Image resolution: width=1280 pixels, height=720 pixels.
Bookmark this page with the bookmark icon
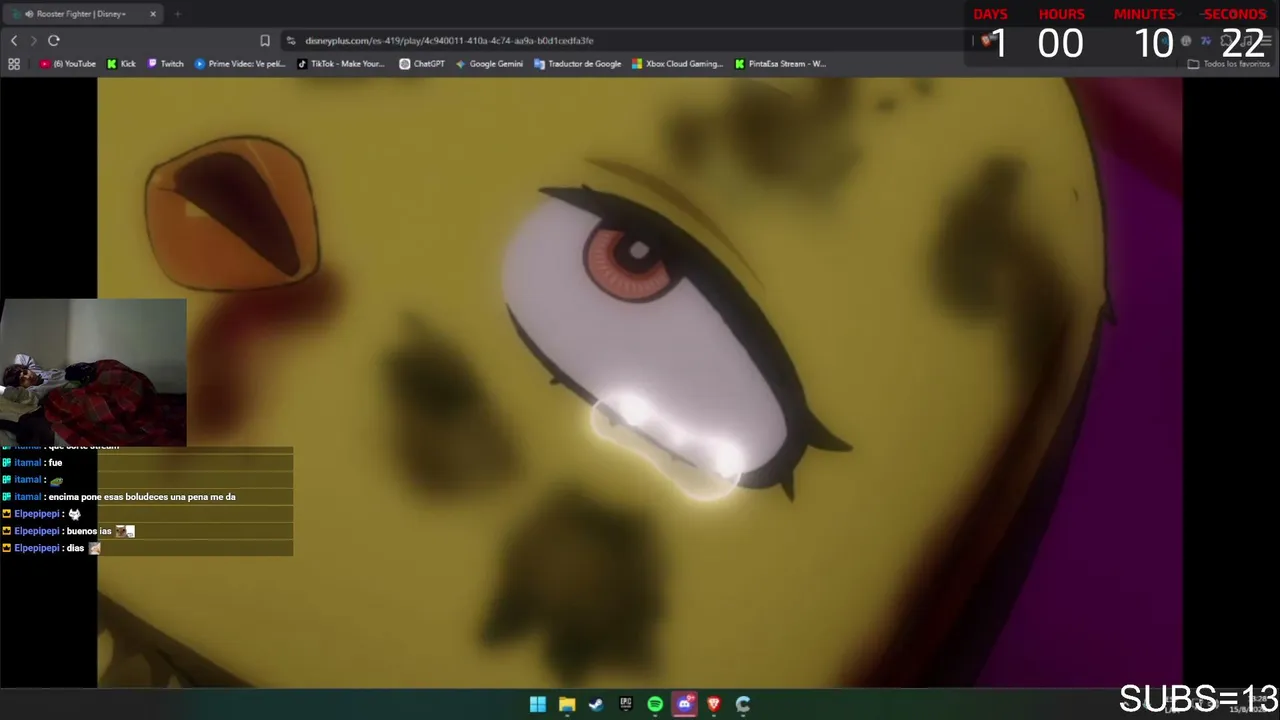(265, 40)
